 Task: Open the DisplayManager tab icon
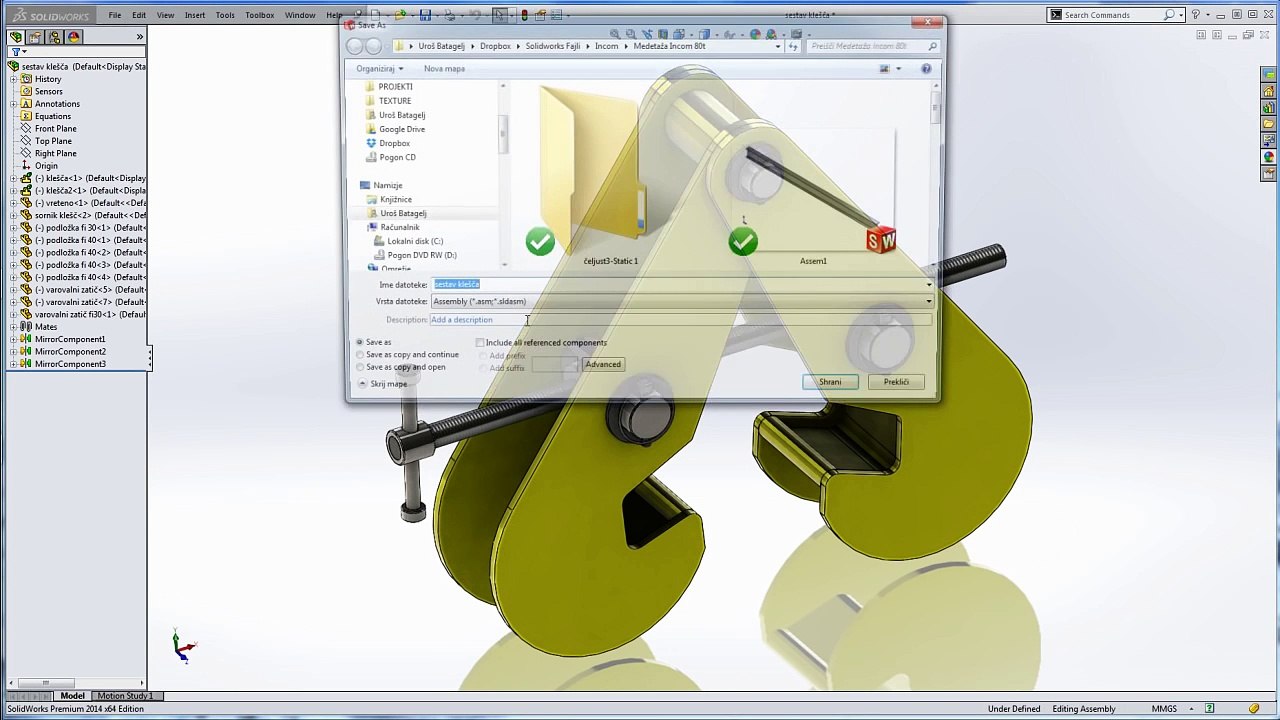[x=73, y=37]
